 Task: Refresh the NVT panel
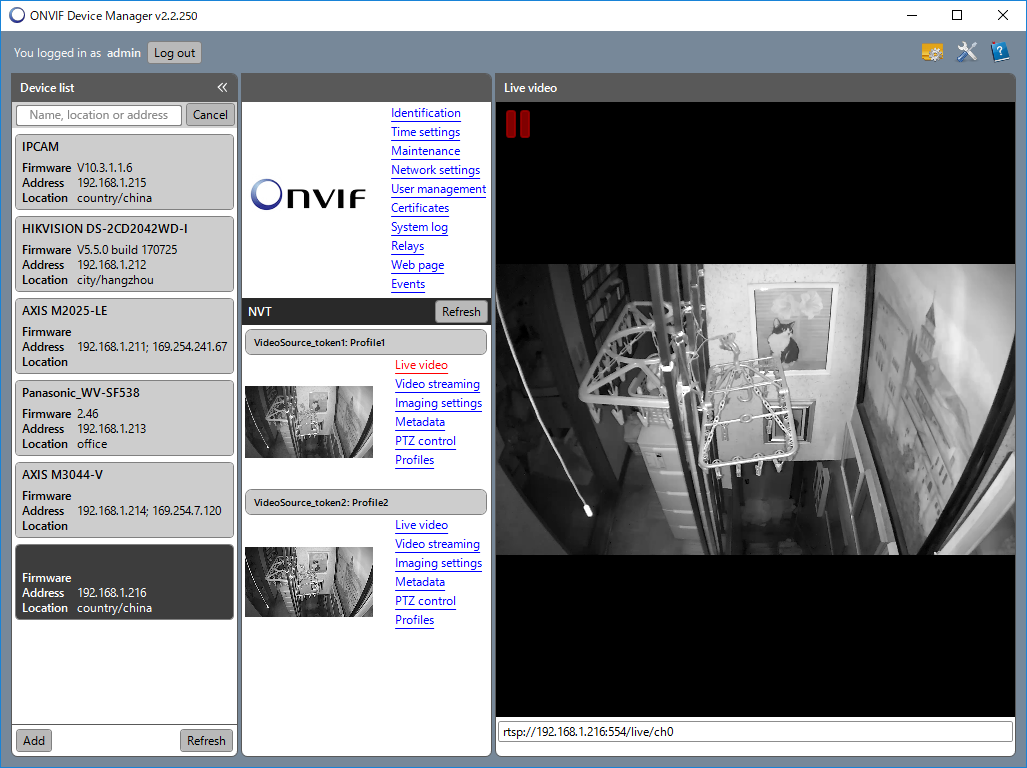[461, 312]
